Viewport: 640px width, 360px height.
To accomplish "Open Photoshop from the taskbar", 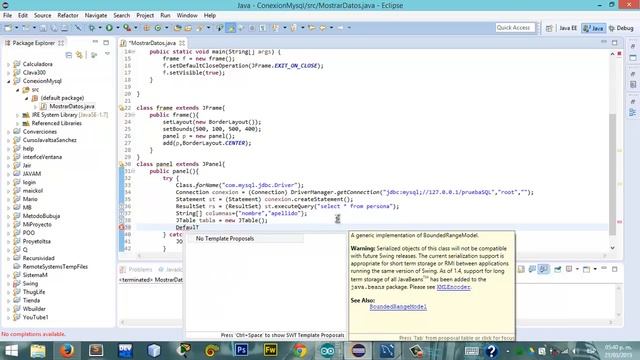I will 241,351.
